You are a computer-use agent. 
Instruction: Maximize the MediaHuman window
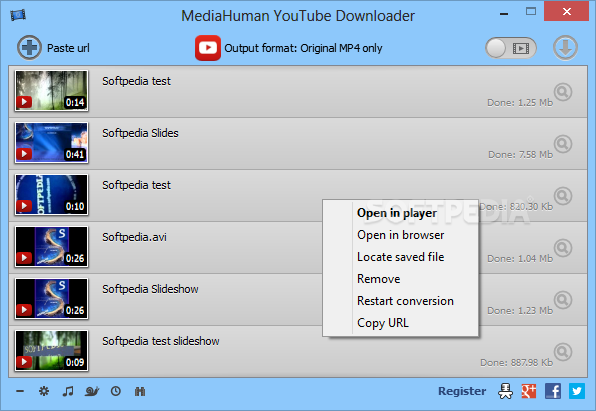531,11
